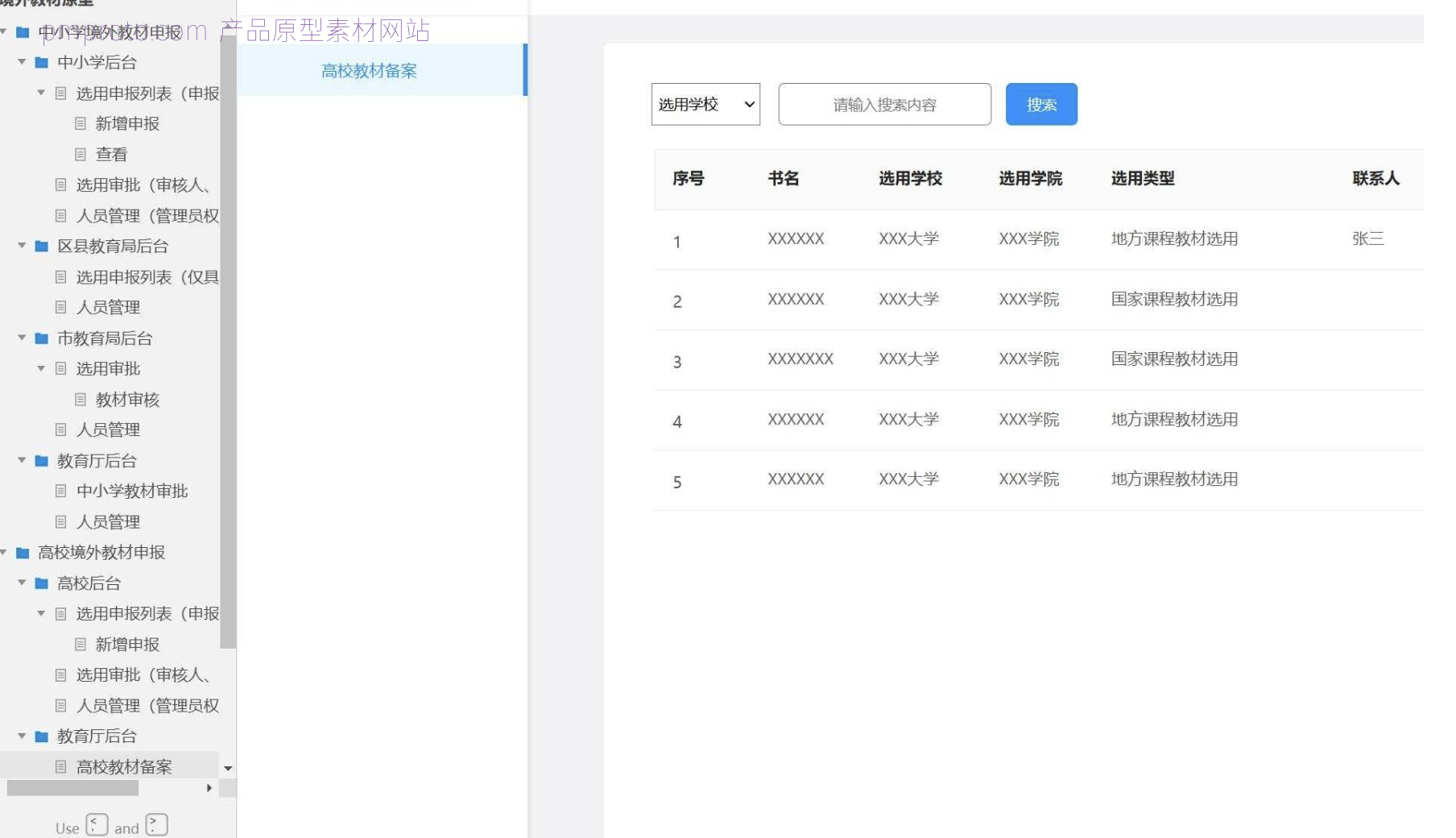Focus the 请输入搜索内容 search field

click(884, 104)
